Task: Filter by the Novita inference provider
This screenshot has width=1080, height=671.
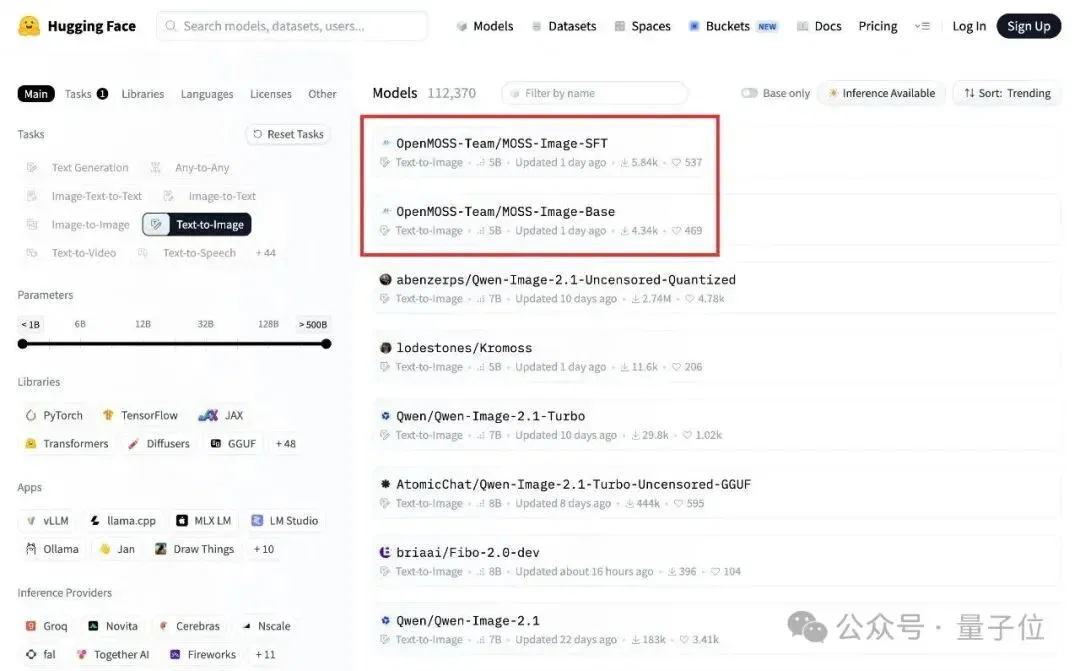Action: (x=112, y=626)
